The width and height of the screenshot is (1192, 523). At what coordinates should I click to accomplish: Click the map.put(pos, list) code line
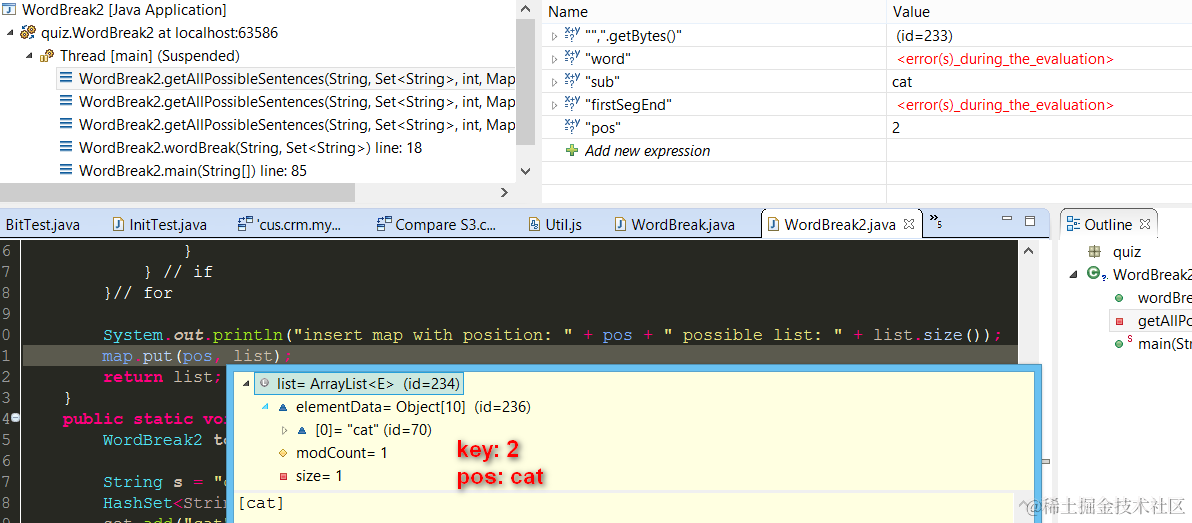198,356
